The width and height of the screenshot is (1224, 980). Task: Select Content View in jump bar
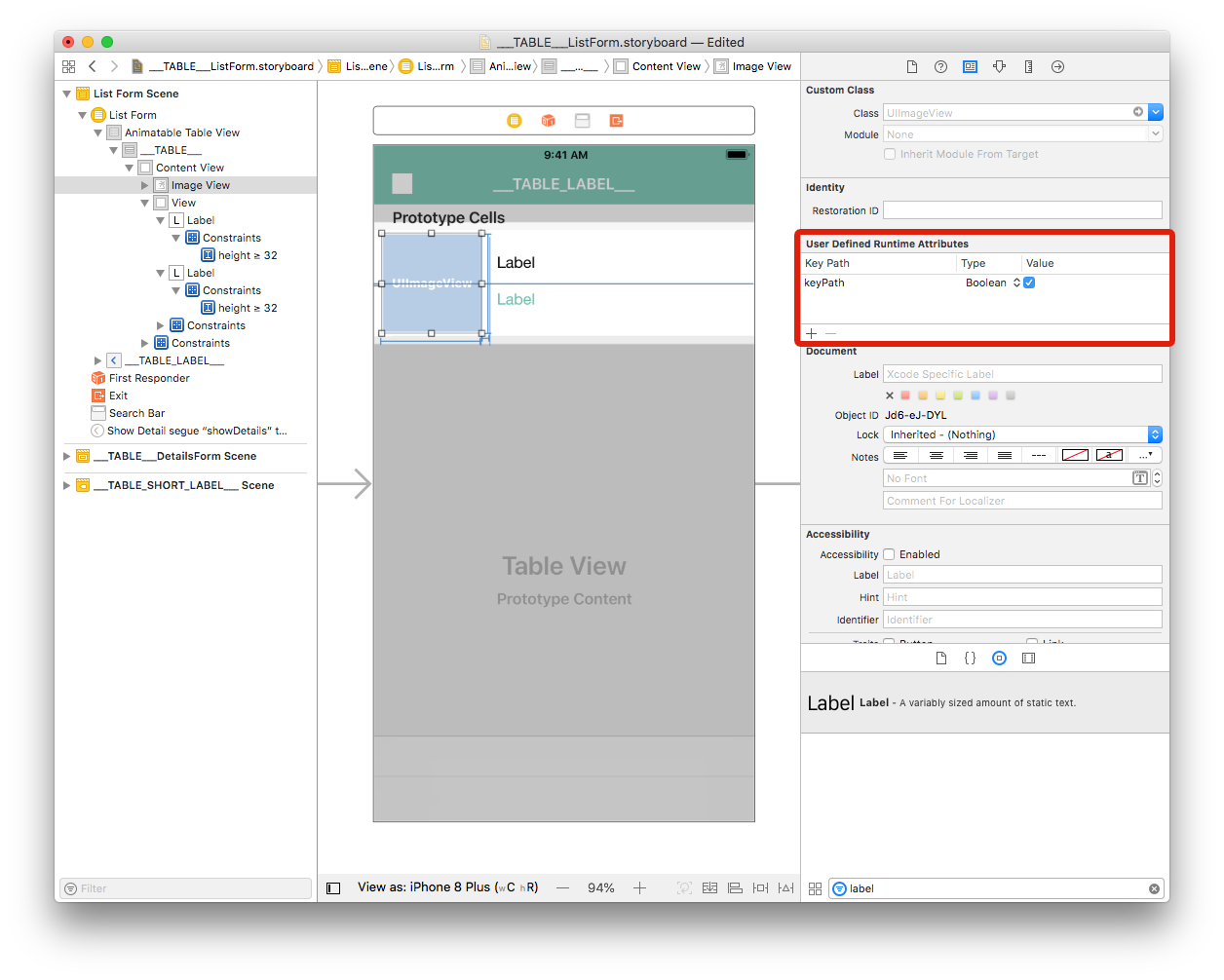658,66
